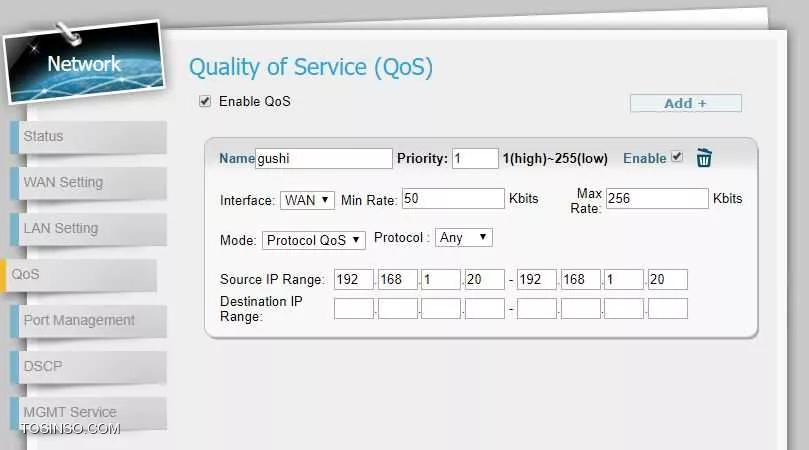Viewport: 809px width, 450px height.
Task: Click source IP end last octet 20
Action: coord(668,279)
